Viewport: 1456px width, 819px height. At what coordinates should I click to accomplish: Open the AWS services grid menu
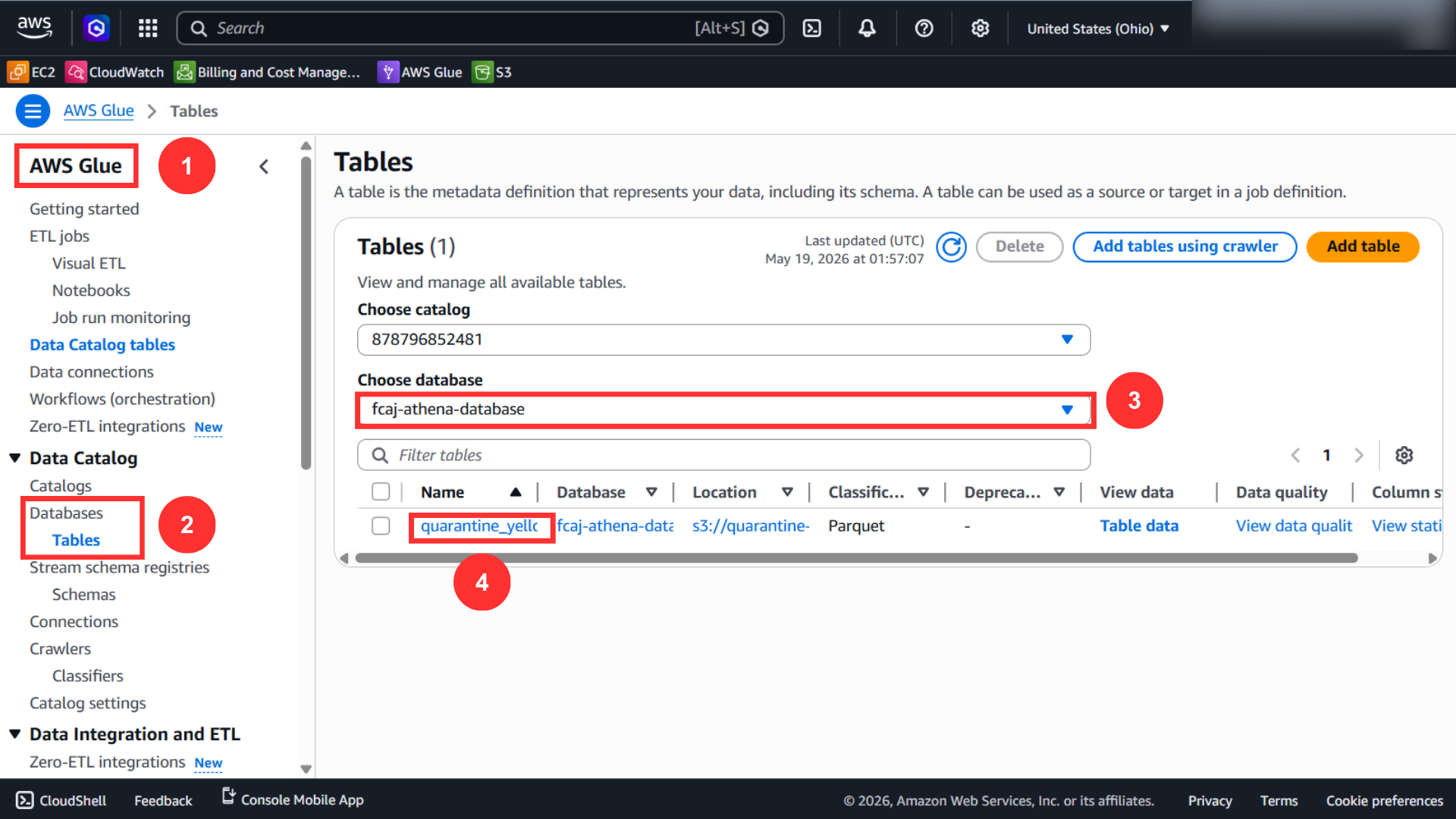coord(148,29)
